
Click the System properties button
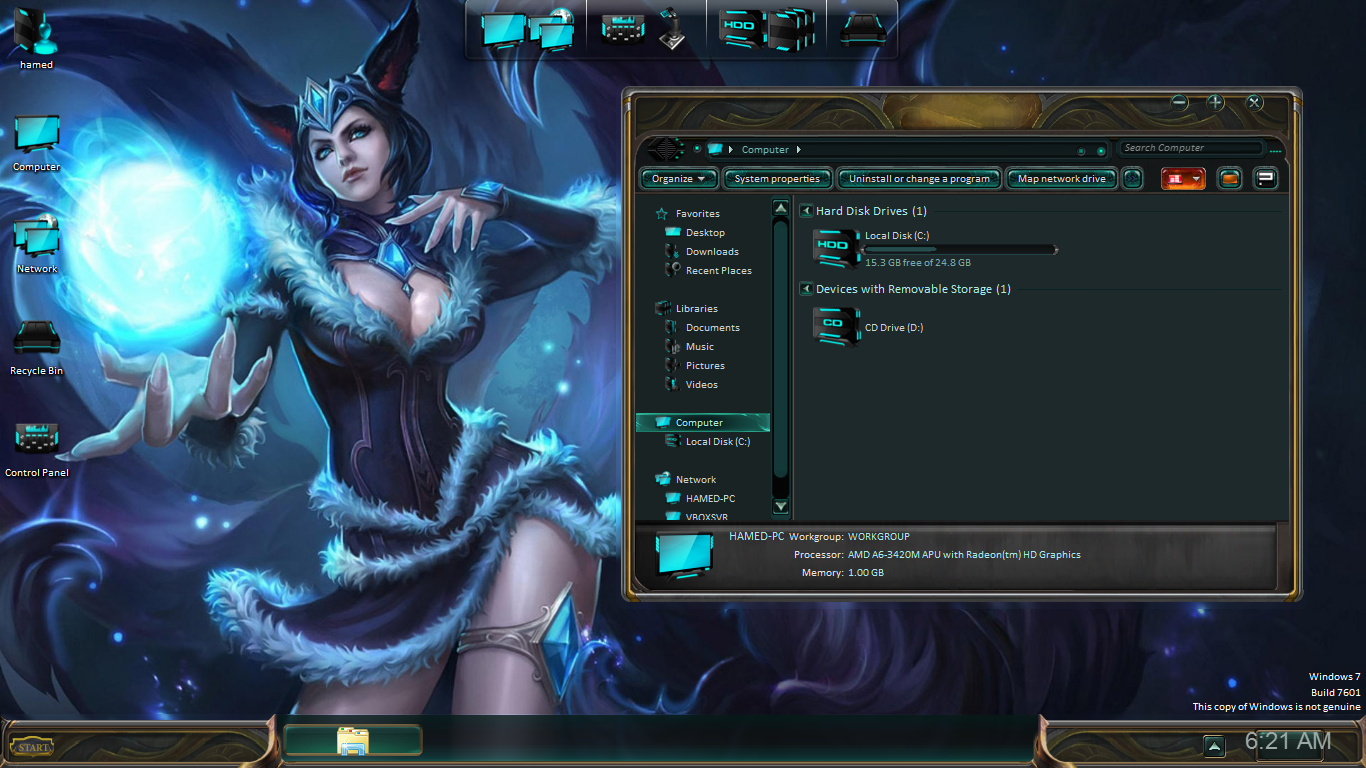[x=777, y=179]
